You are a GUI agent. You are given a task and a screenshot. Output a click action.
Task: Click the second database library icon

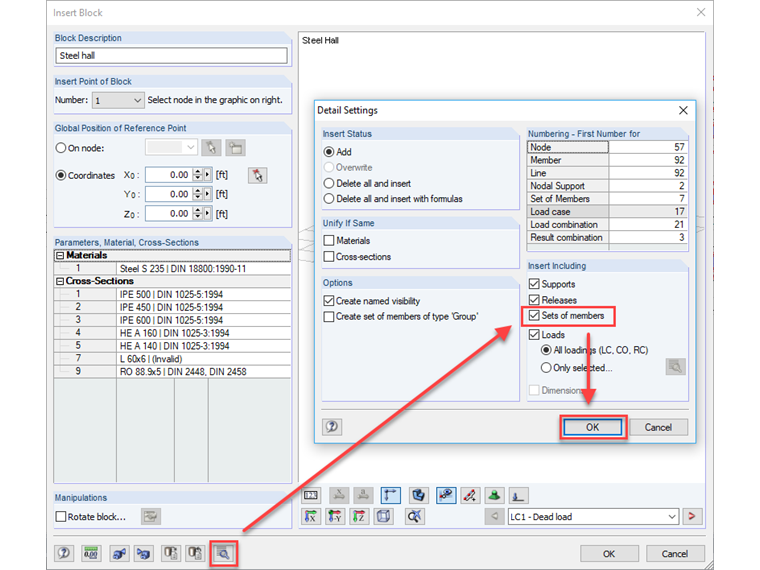click(x=195, y=553)
